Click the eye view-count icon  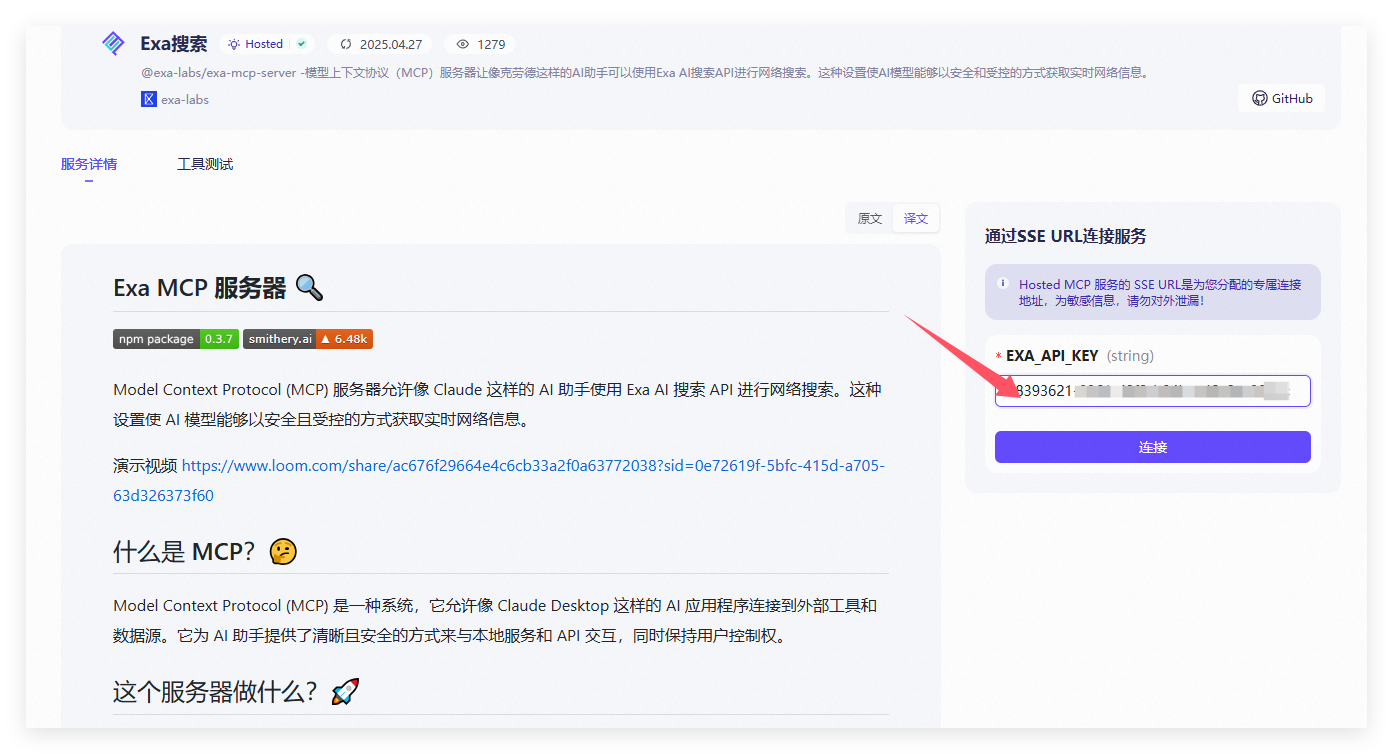click(x=462, y=44)
